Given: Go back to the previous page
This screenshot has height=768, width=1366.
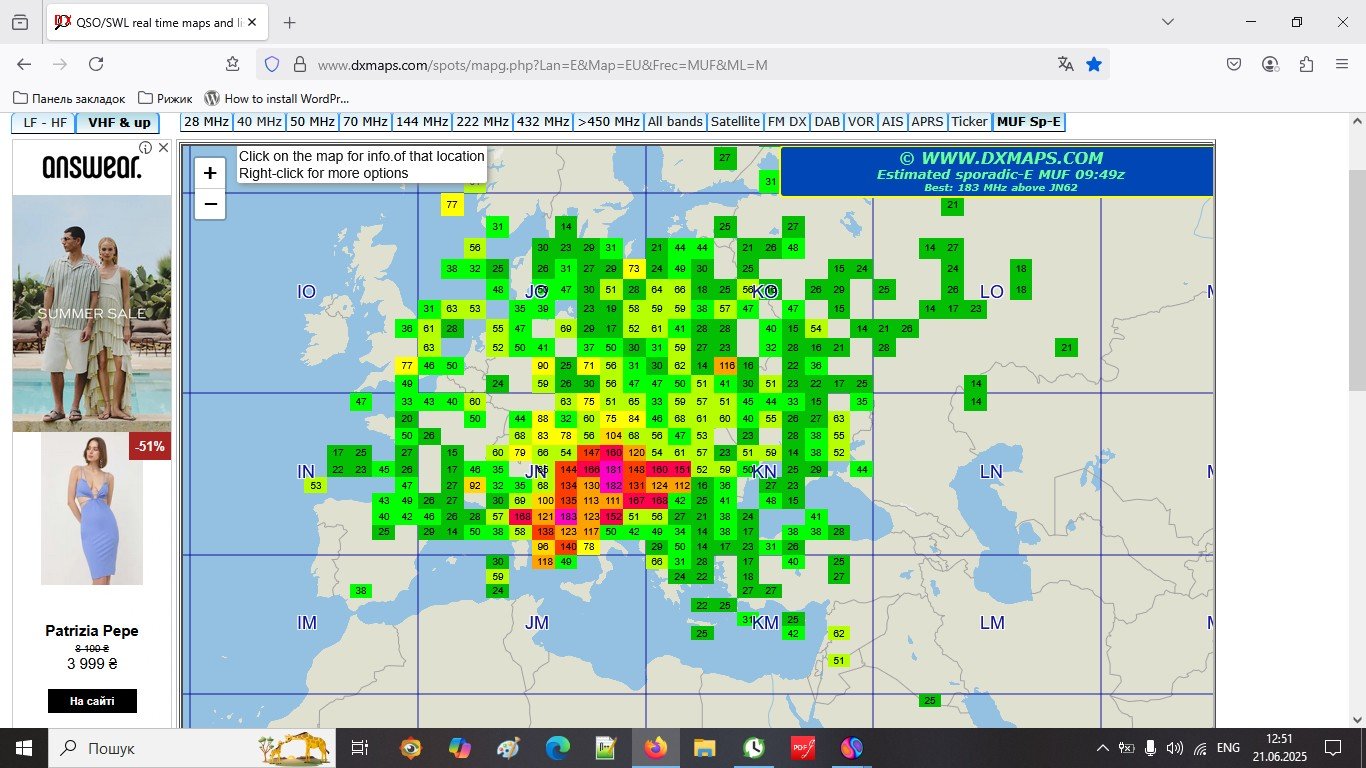Looking at the screenshot, I should (24, 64).
